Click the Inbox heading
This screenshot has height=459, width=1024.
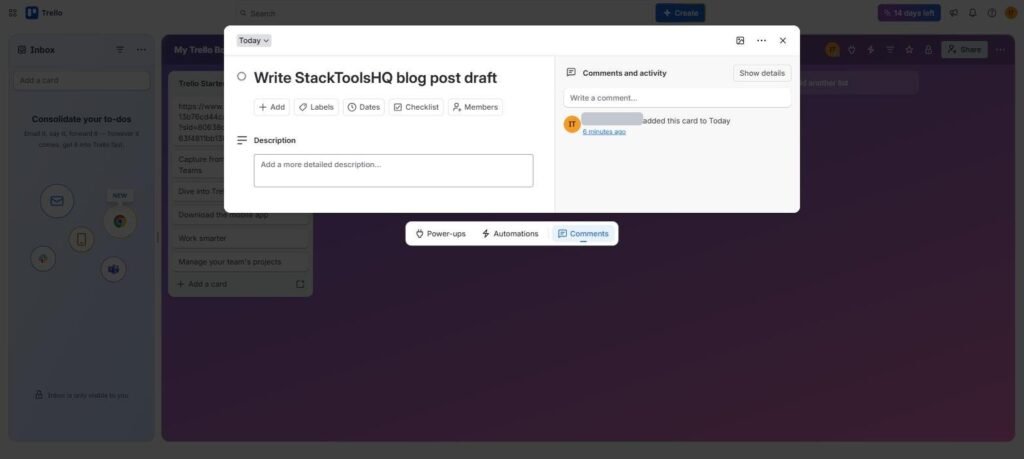coord(42,50)
